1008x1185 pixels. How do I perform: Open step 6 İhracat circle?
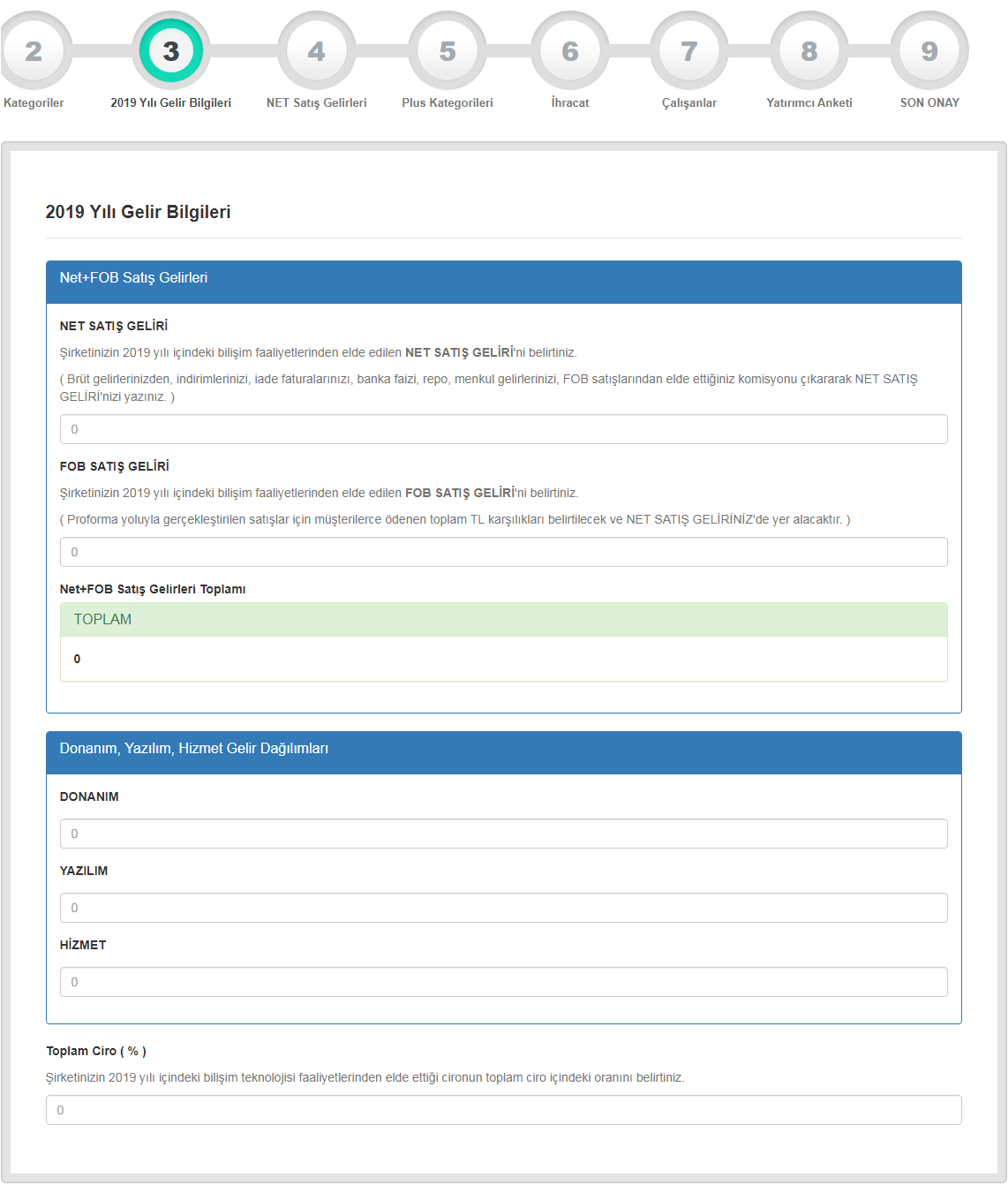click(x=570, y=51)
